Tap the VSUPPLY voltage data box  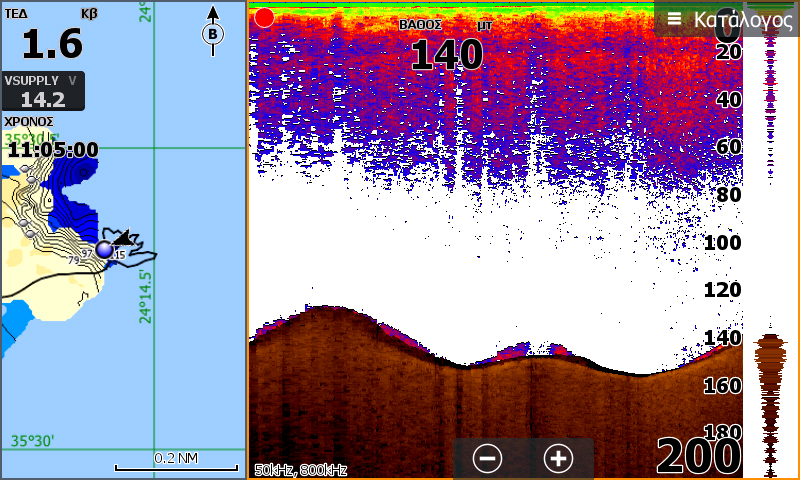pos(43,91)
